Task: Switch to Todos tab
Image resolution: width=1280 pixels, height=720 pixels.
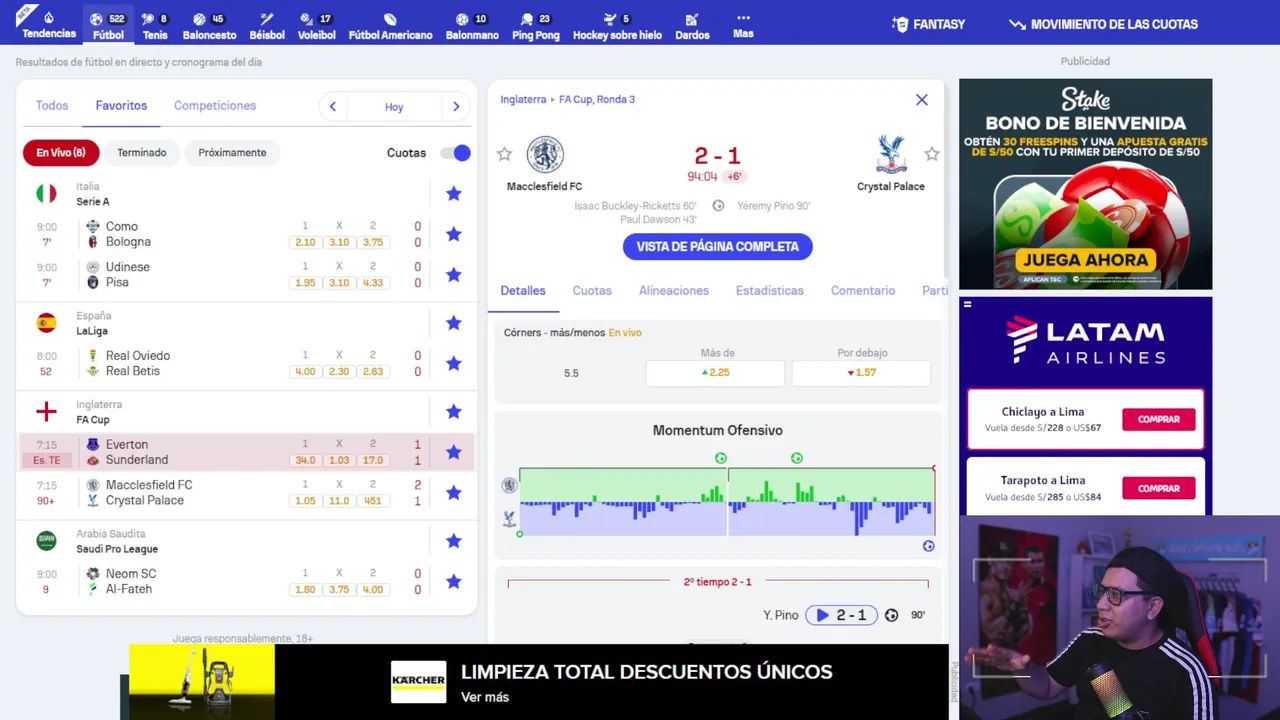Action: pos(52,105)
